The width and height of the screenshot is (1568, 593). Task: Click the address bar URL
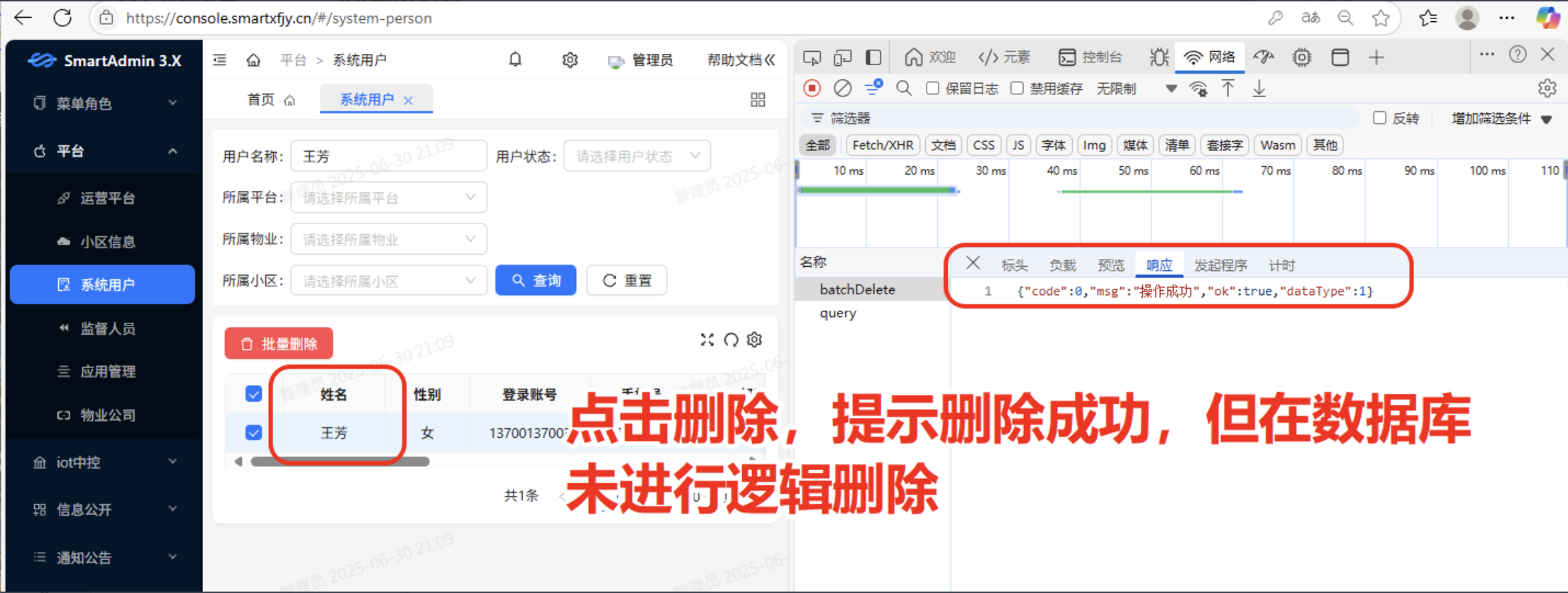tap(278, 18)
